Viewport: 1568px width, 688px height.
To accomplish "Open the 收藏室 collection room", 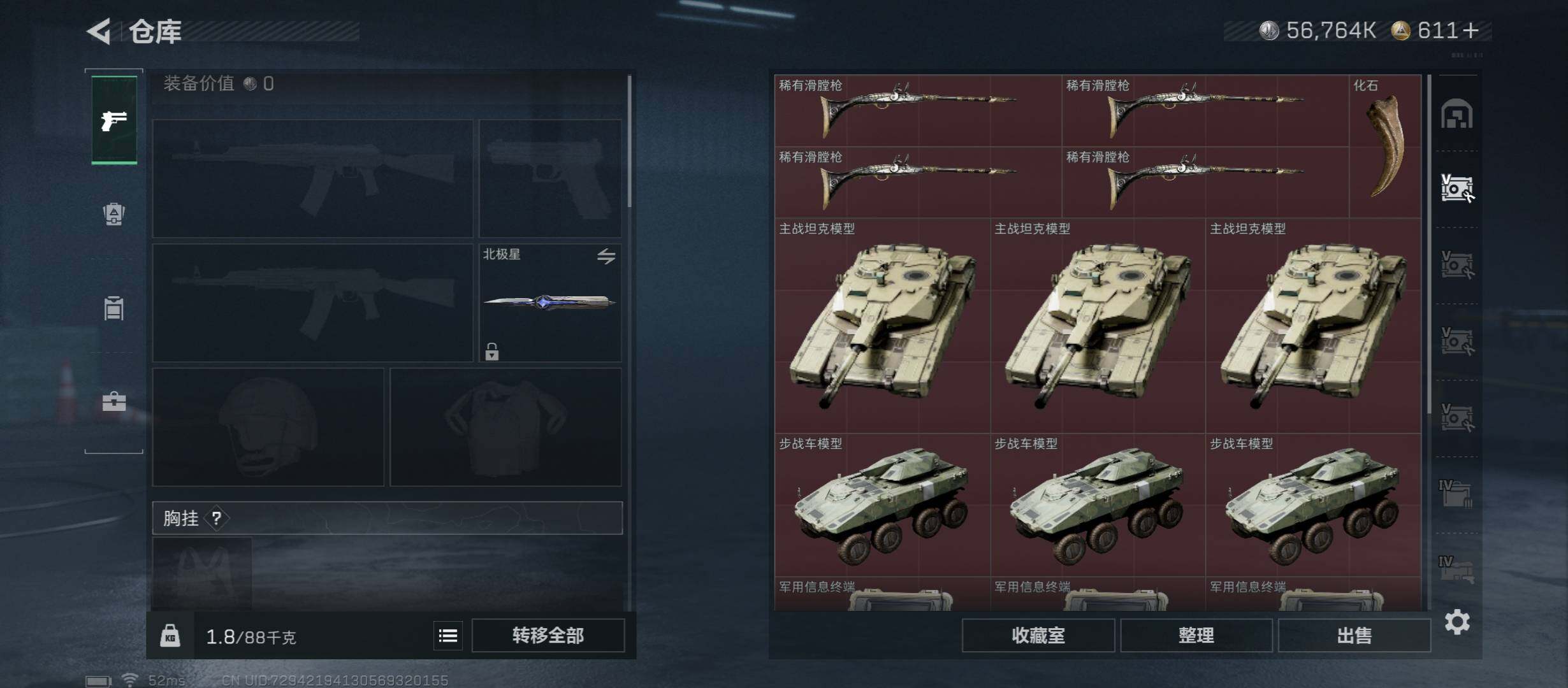I will pos(1038,635).
